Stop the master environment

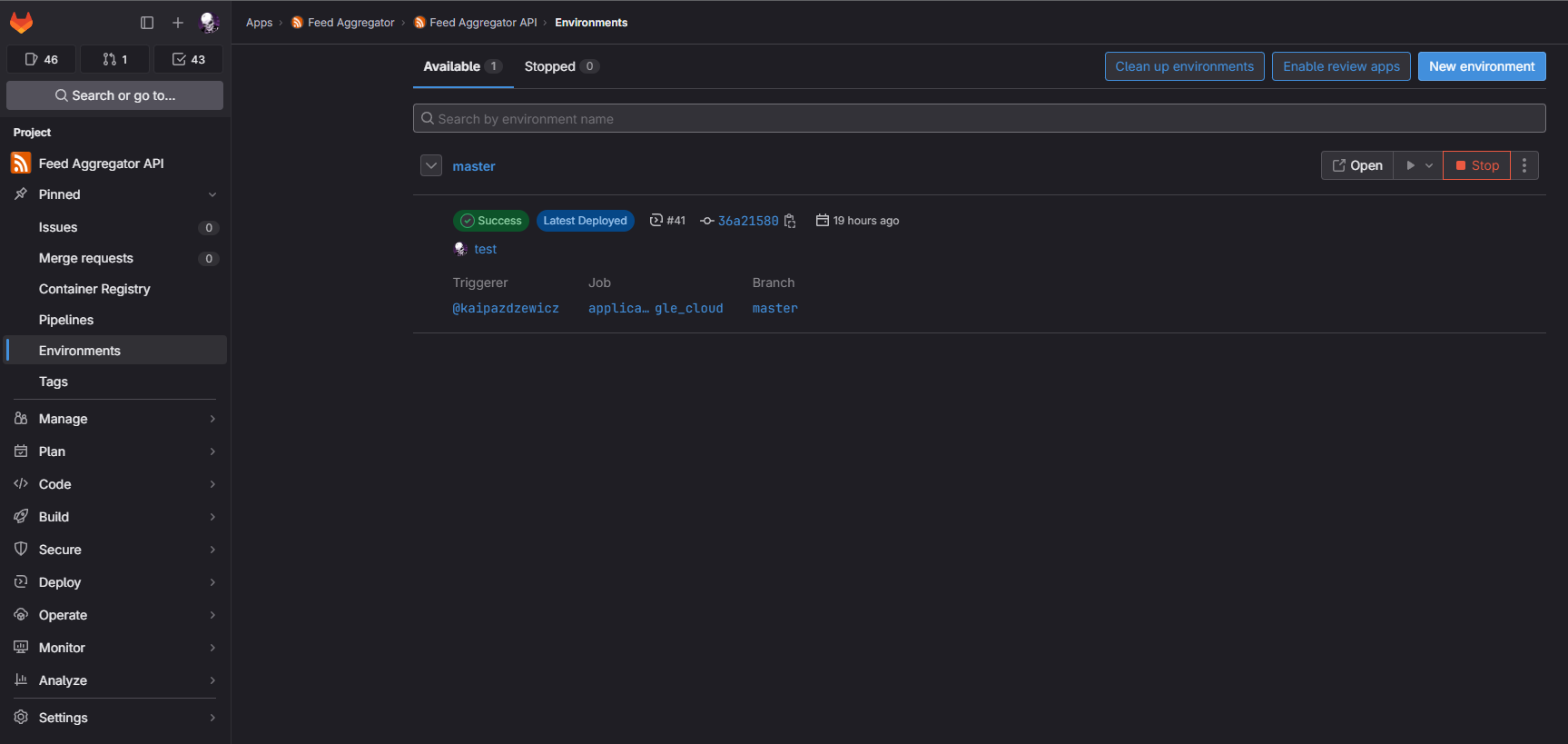tap(1476, 165)
